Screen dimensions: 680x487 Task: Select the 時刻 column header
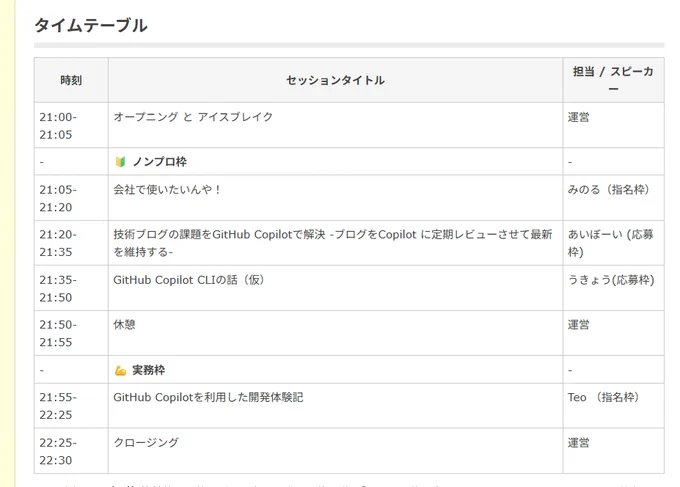[x=71, y=80]
